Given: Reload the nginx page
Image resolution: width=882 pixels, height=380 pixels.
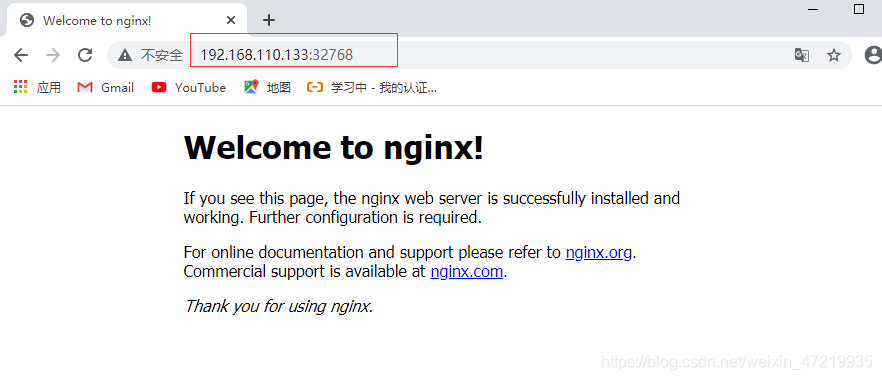Looking at the screenshot, I should click(x=85, y=55).
